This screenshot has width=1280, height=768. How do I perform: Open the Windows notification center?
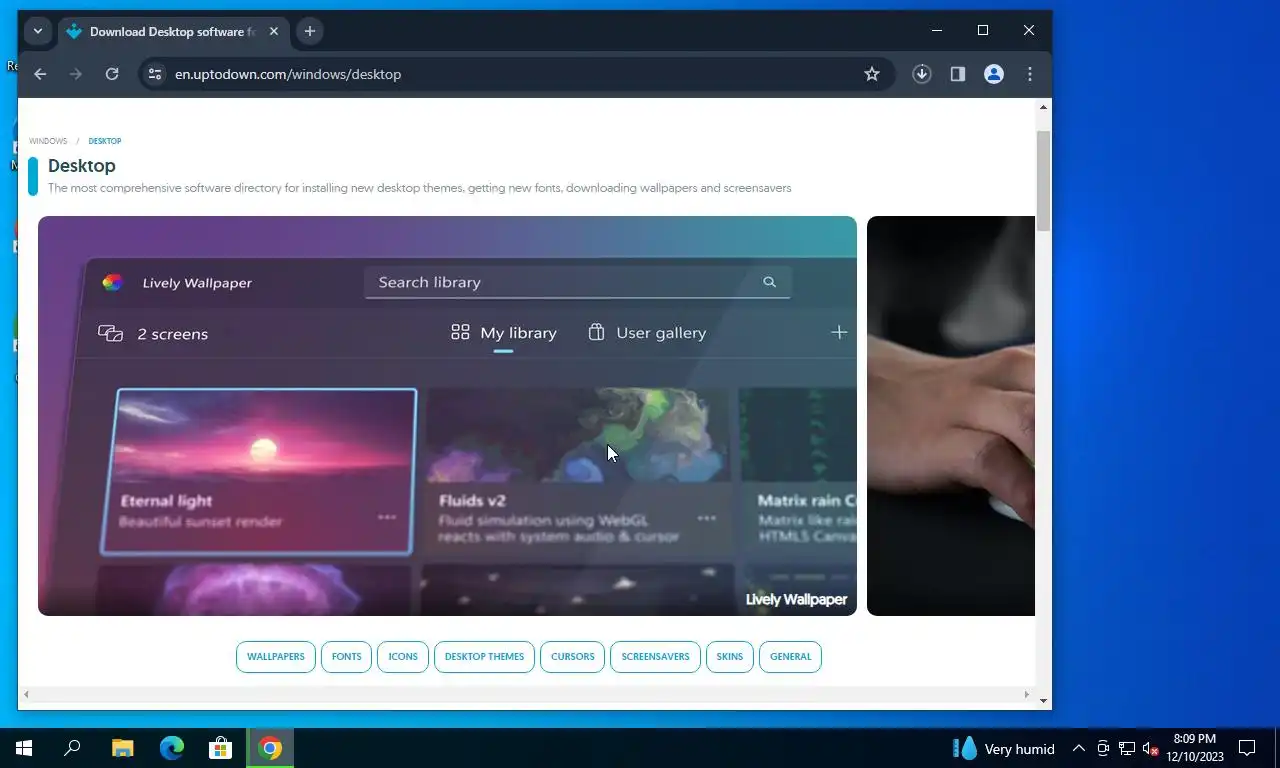[x=1247, y=748]
